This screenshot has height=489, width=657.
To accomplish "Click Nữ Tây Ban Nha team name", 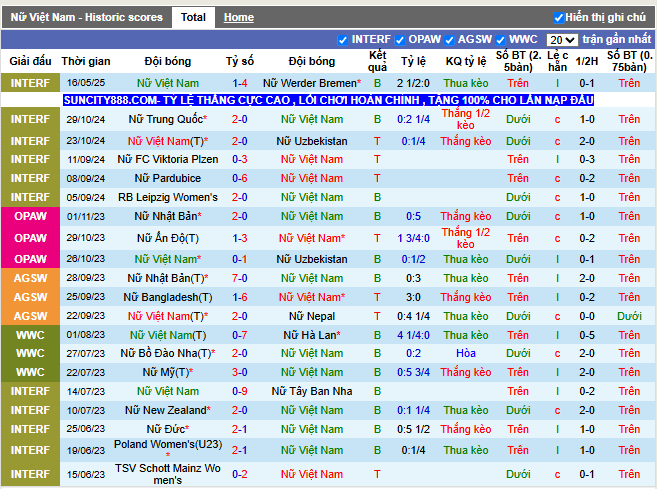I will click(x=312, y=391).
